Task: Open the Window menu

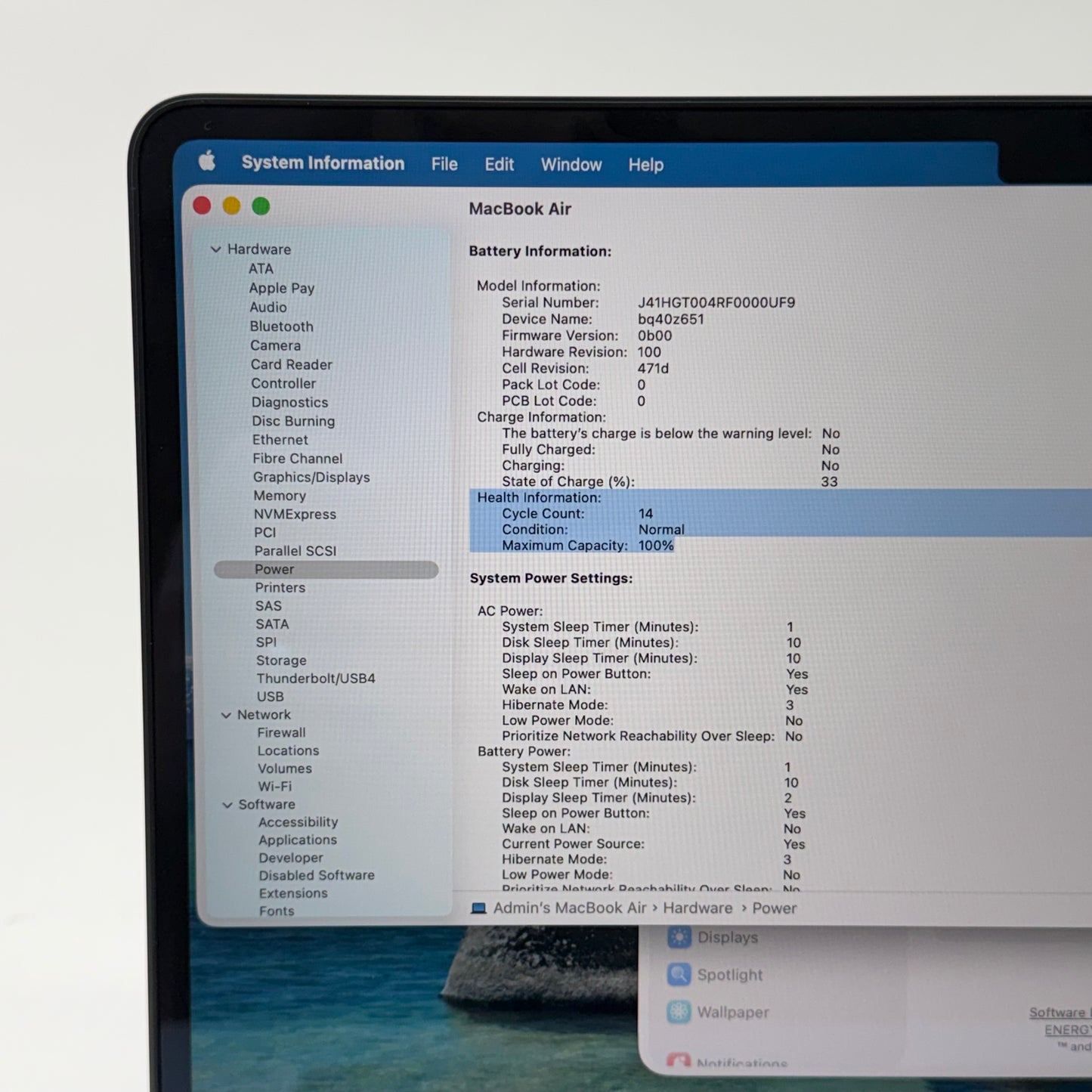Action: point(571,165)
